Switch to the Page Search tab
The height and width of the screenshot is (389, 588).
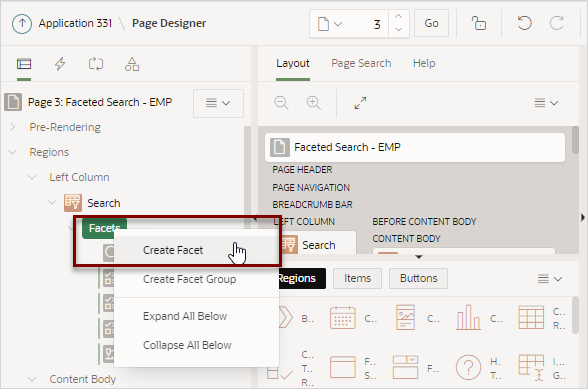[x=361, y=63]
